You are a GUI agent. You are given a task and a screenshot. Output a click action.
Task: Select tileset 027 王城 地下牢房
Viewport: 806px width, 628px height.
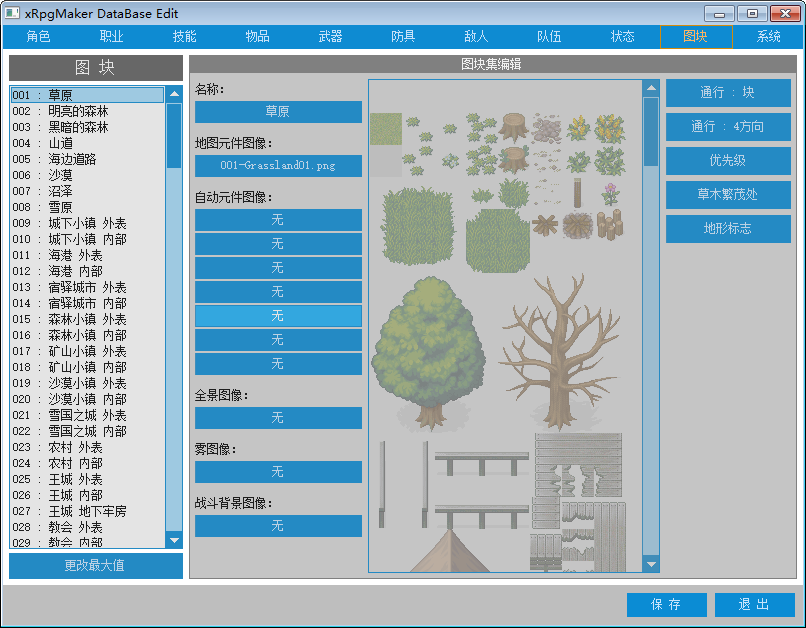pyautogui.click(x=87, y=511)
